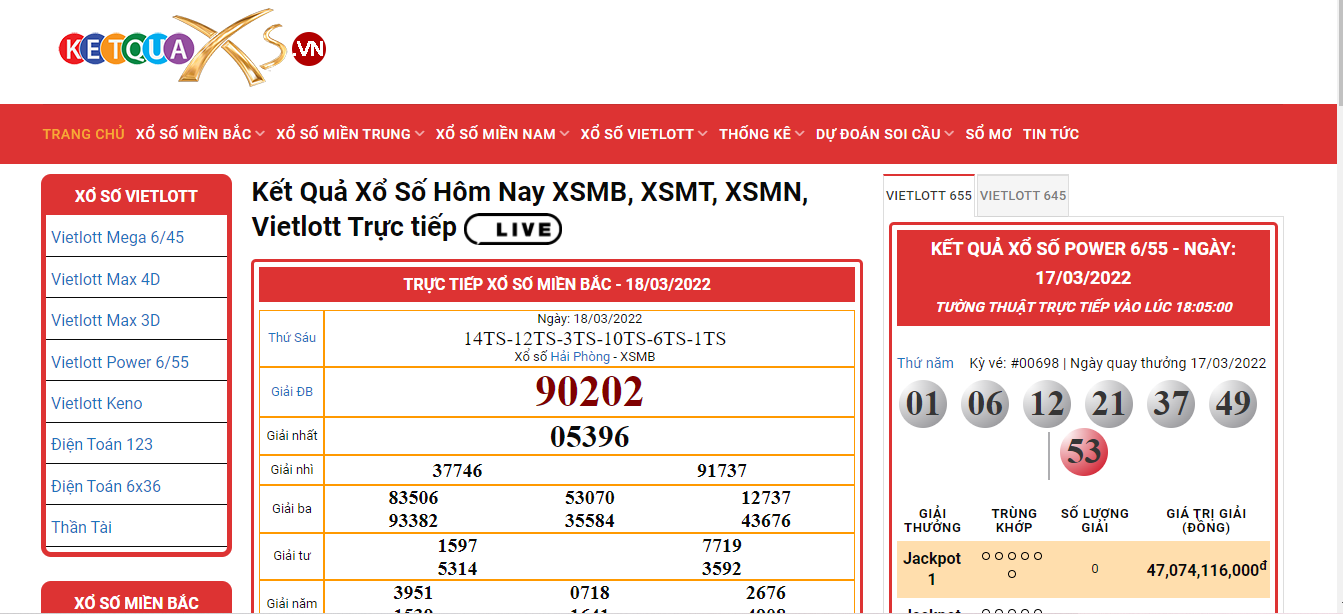Open Vietlott Keno sidebar link
The width and height of the screenshot is (1343, 614).
tap(97, 403)
